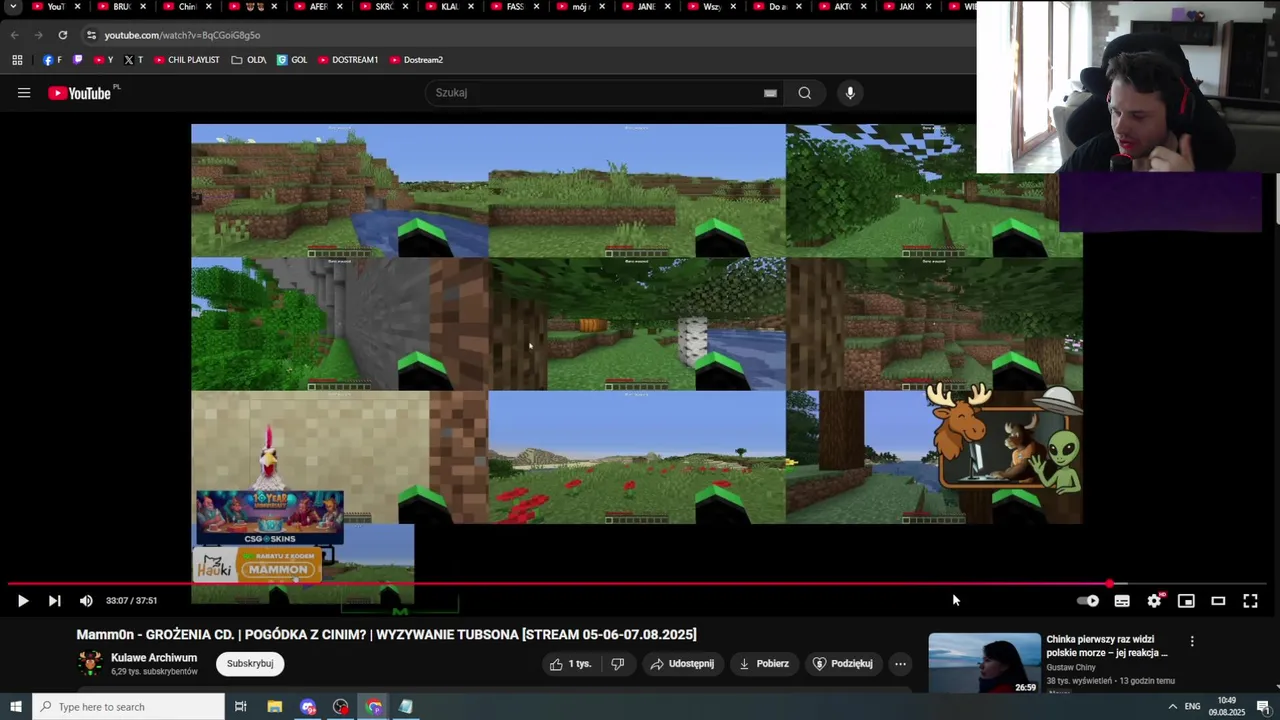
Task: Enter fullscreen mode
Action: pyautogui.click(x=1250, y=601)
